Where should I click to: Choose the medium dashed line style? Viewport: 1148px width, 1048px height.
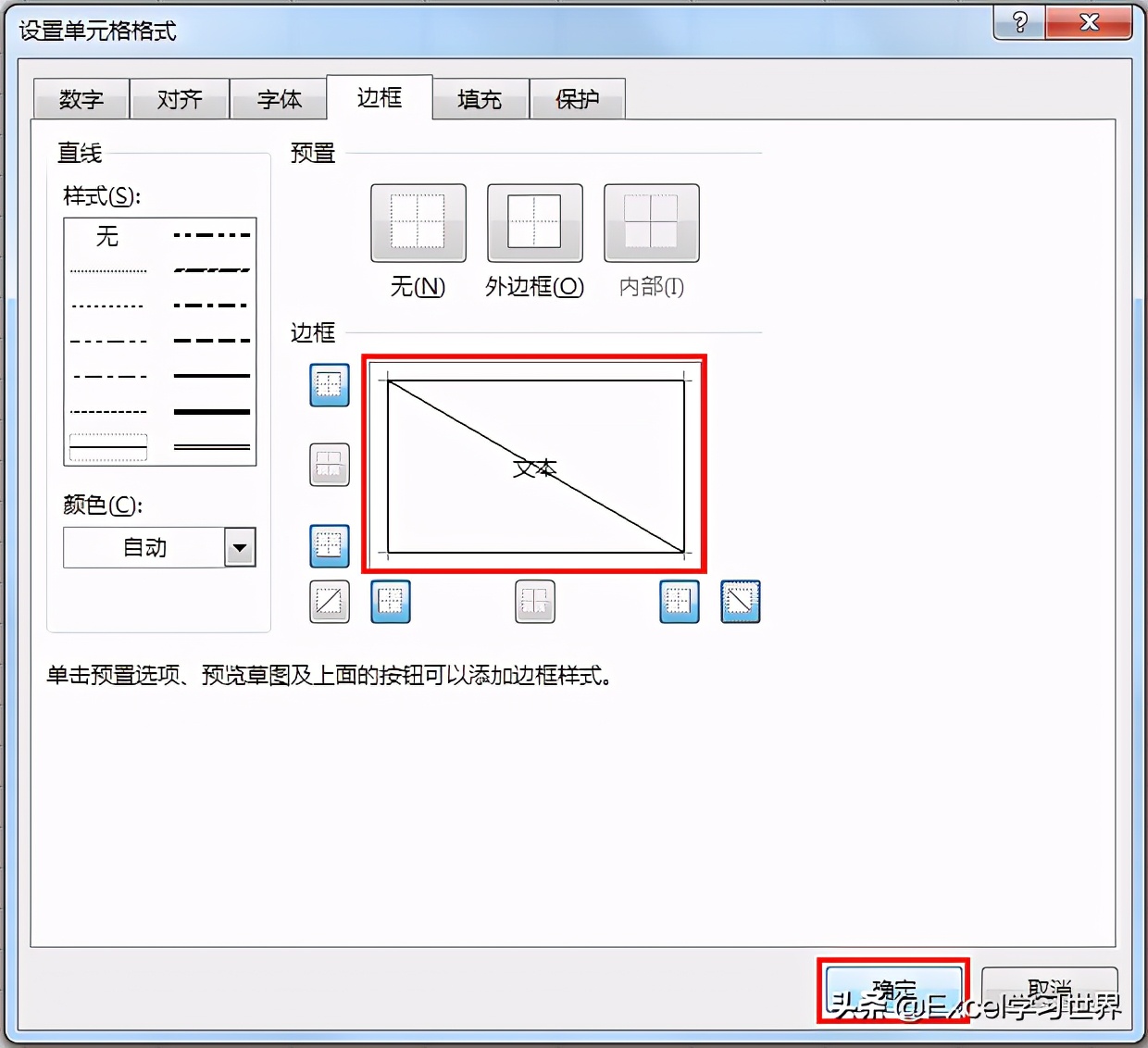pos(212,341)
